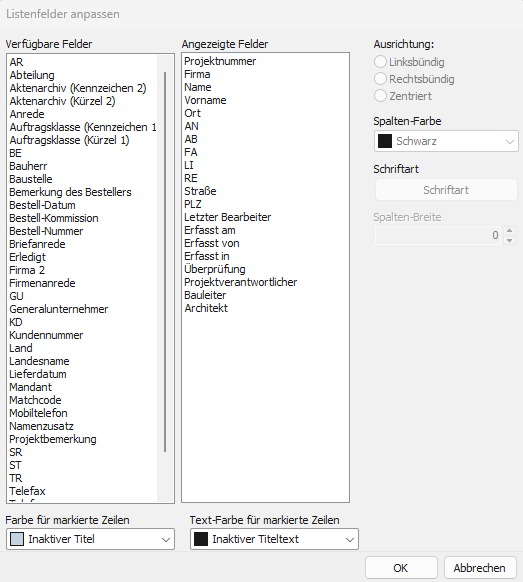Select Abteilung in available fields
523x582 pixels.
point(32,75)
